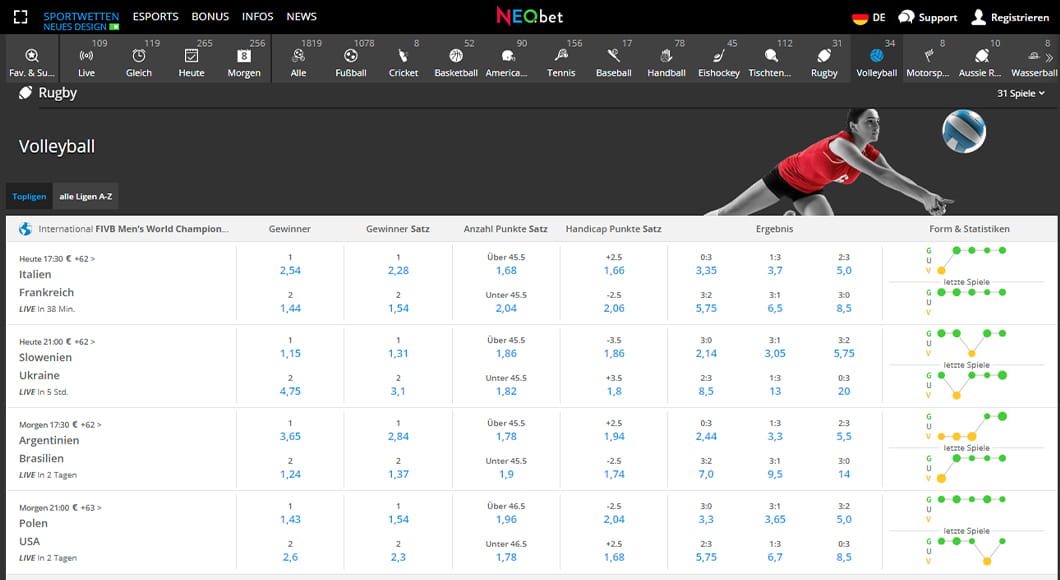Open the INFOS menu item

258,16
